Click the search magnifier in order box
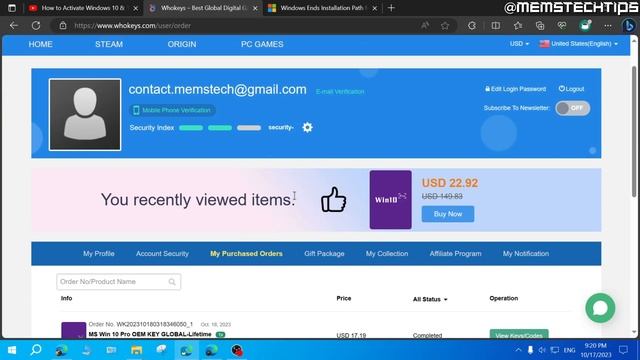The width and height of the screenshot is (640, 360). tap(172, 282)
